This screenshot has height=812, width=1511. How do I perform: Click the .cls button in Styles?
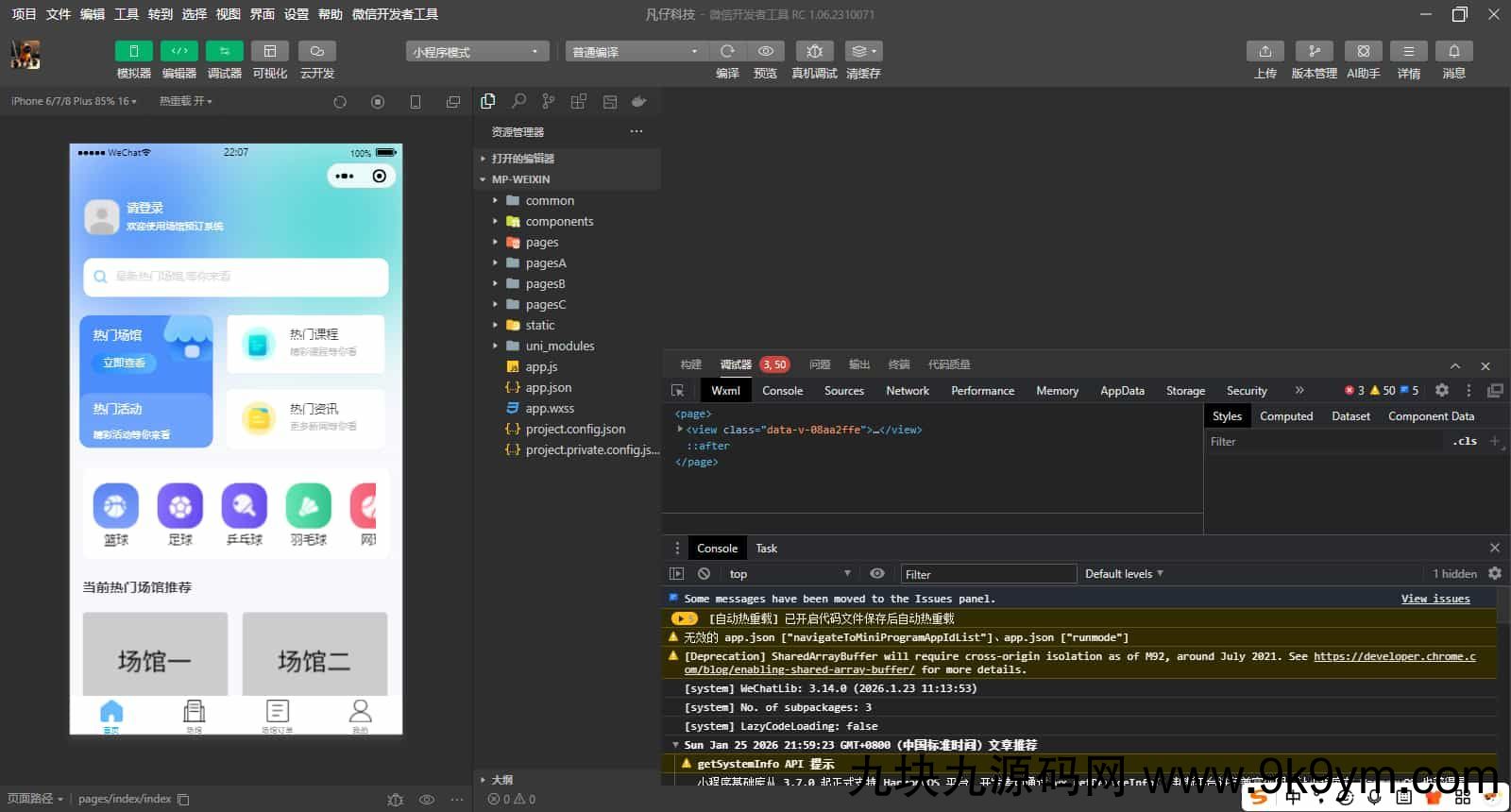pos(1466,442)
